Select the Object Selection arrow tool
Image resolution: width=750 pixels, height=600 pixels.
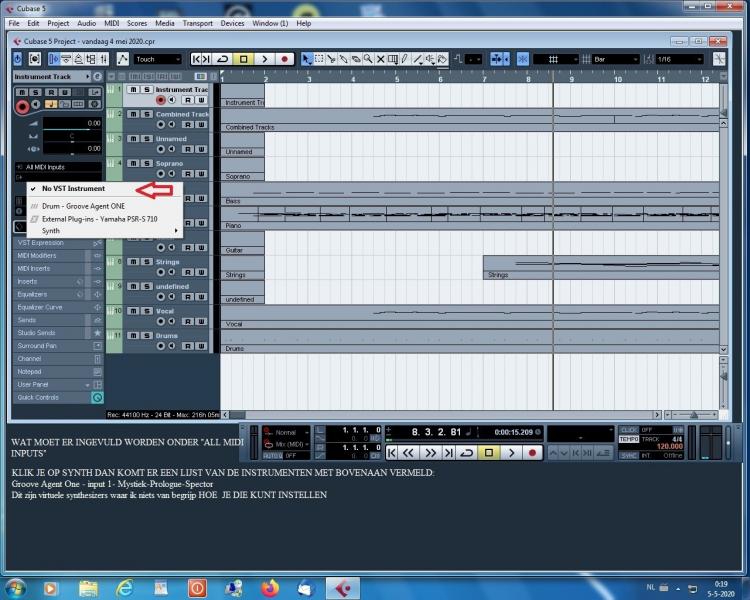coord(306,59)
